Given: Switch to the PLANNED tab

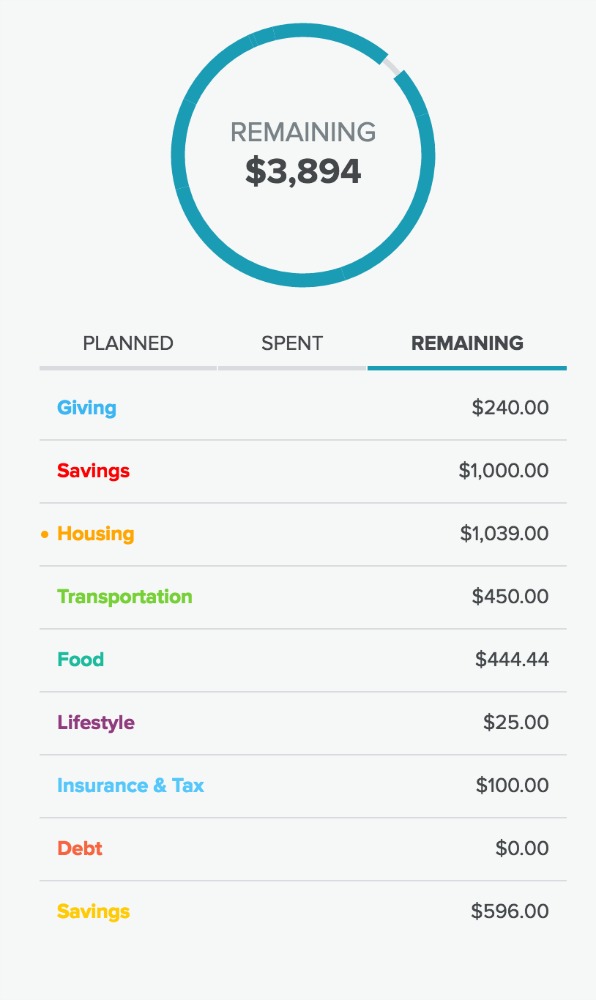Looking at the screenshot, I should [x=127, y=343].
